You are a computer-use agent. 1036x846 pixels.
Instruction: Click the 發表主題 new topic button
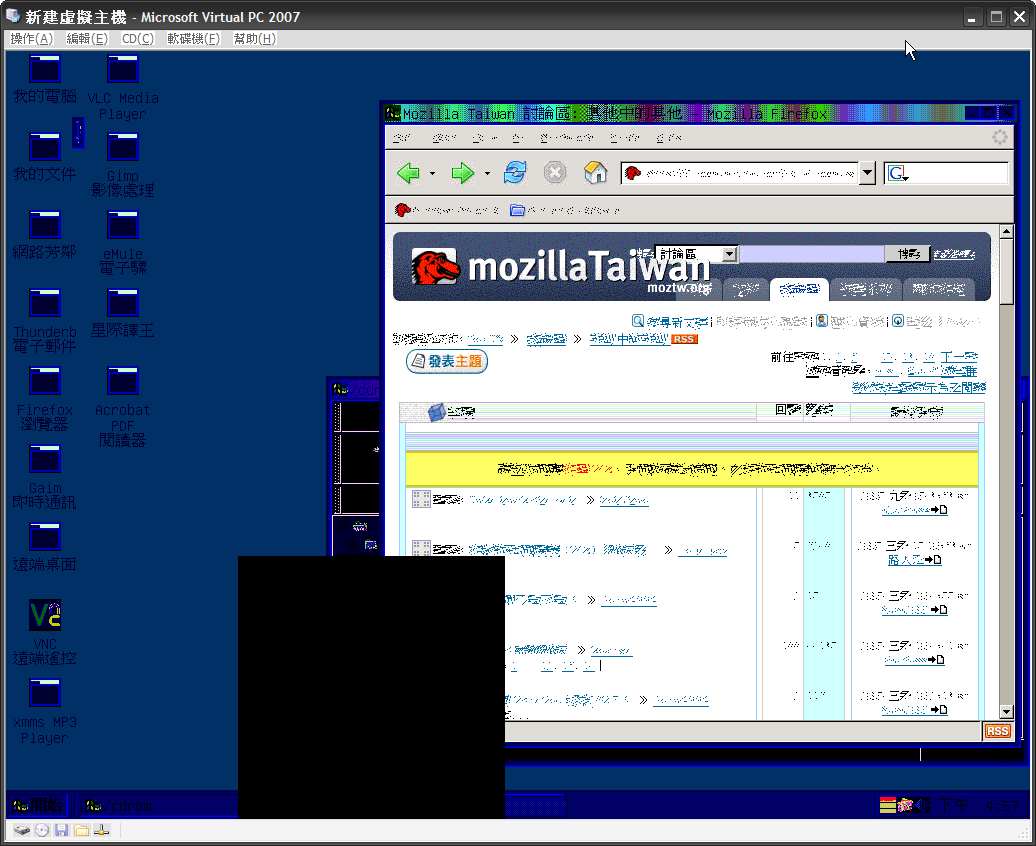[x=447, y=362]
